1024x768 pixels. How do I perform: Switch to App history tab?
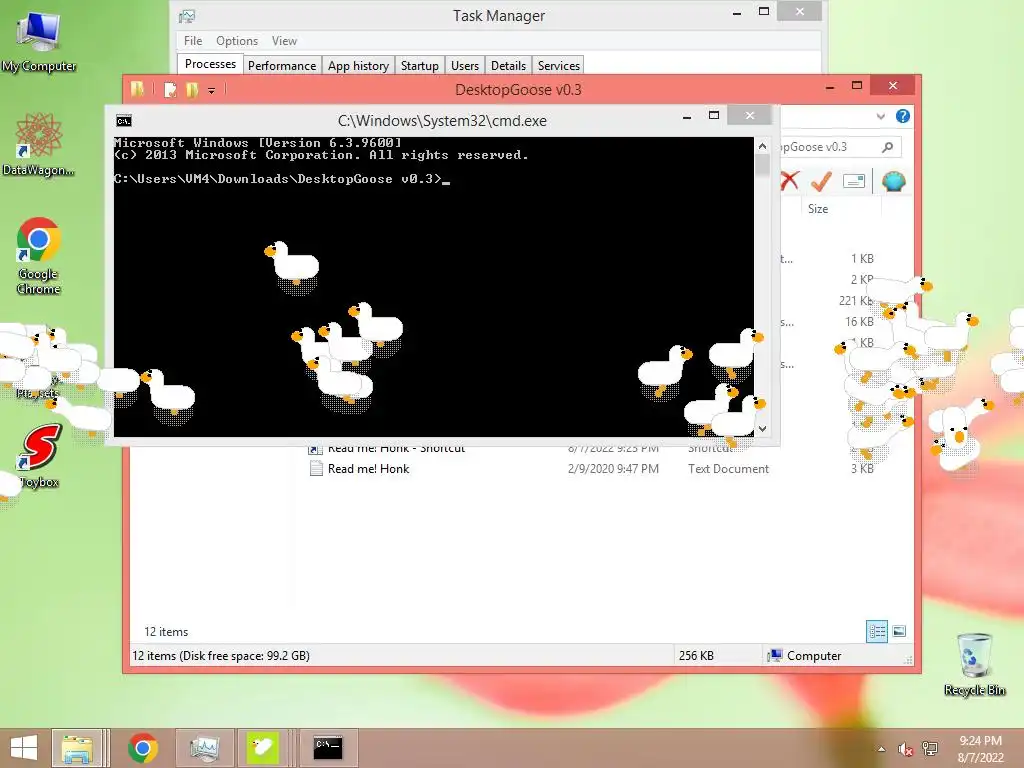pyautogui.click(x=358, y=65)
